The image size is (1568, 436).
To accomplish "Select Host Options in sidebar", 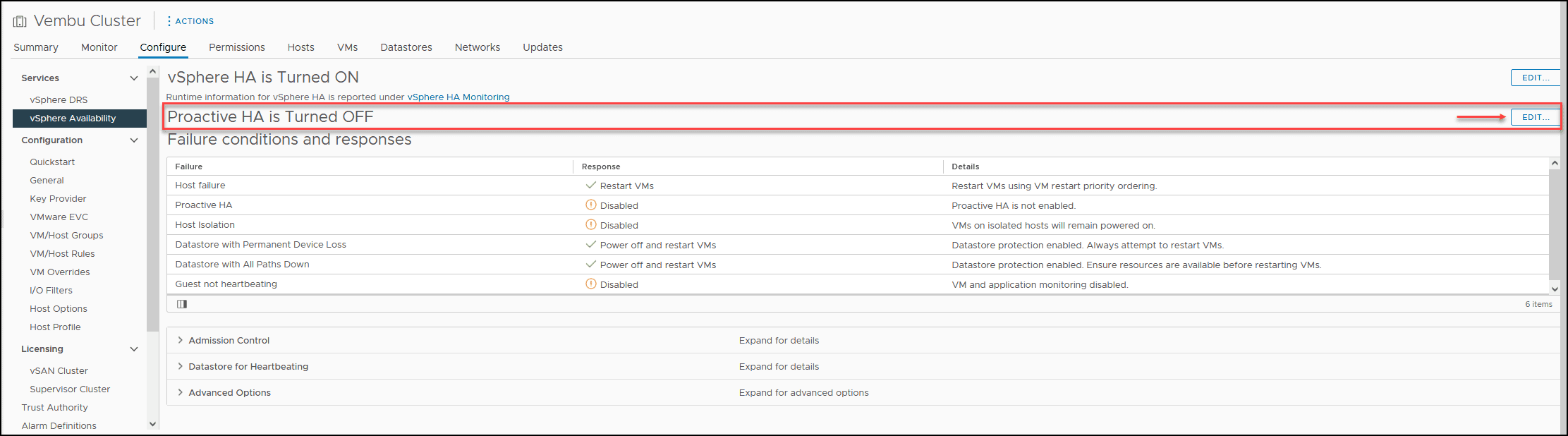I will 59,309.
